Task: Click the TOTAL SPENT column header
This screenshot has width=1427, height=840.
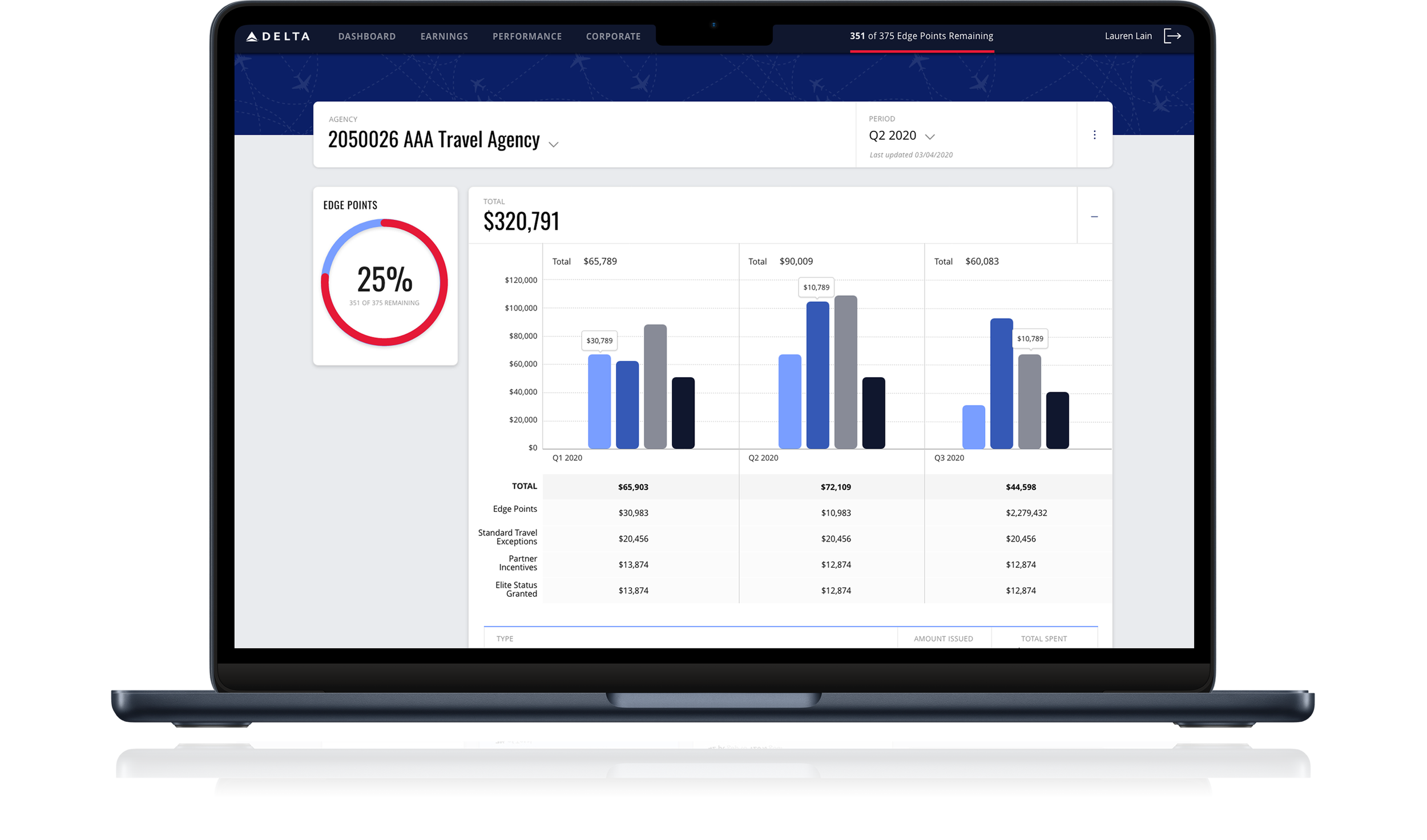Action: click(x=1043, y=639)
